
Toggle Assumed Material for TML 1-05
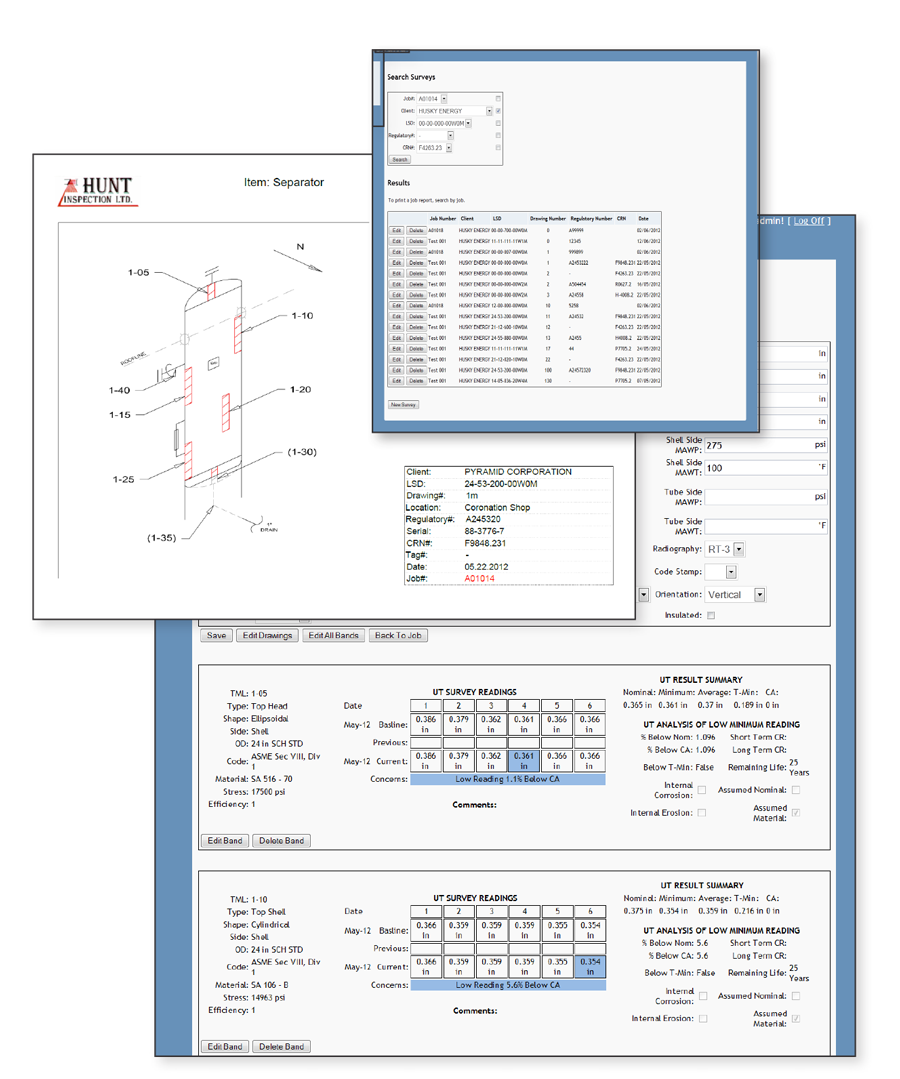pyautogui.click(x=796, y=813)
